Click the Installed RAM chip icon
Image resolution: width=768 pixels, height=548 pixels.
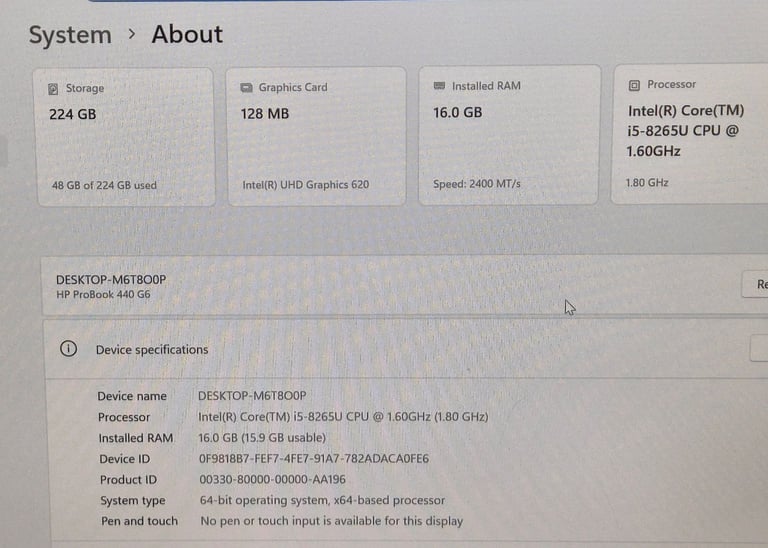[439, 86]
